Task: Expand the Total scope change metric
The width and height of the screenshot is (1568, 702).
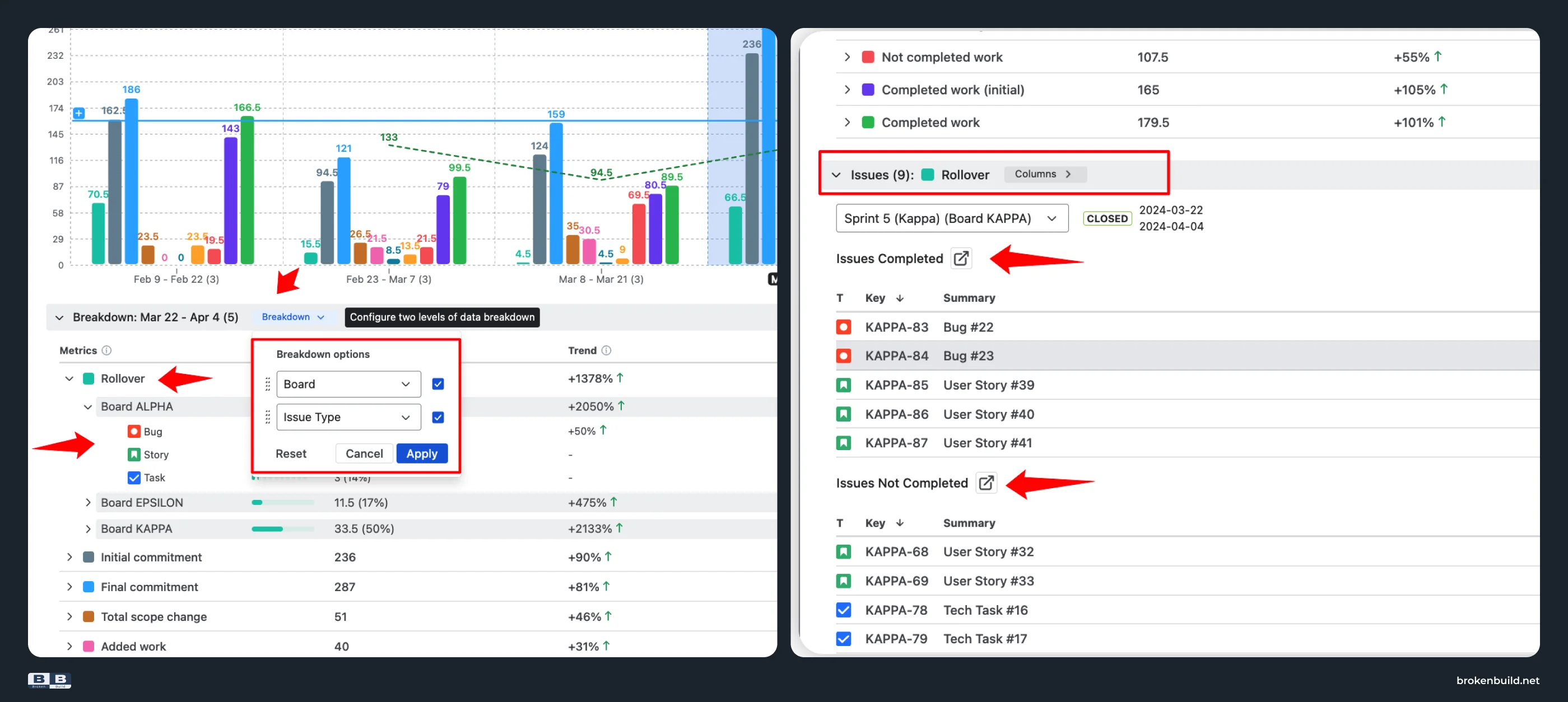Action: pyautogui.click(x=69, y=617)
